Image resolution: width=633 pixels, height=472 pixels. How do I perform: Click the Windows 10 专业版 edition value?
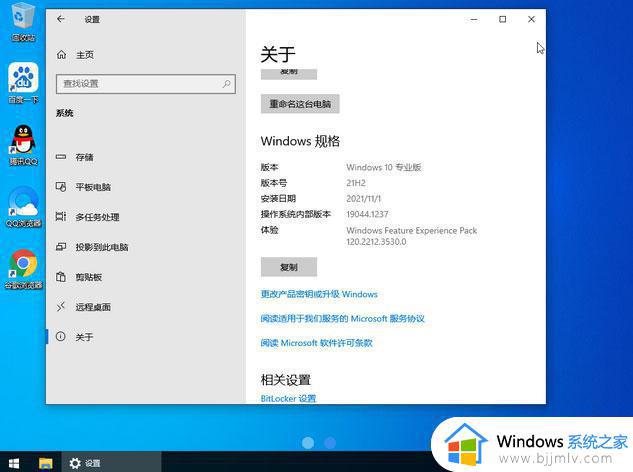tap(384, 167)
